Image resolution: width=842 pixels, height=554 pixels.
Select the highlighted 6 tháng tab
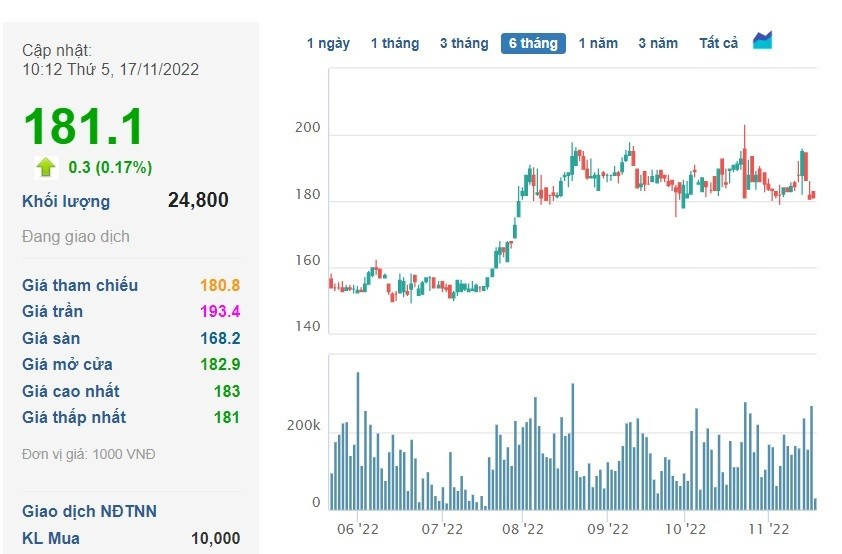tap(533, 43)
